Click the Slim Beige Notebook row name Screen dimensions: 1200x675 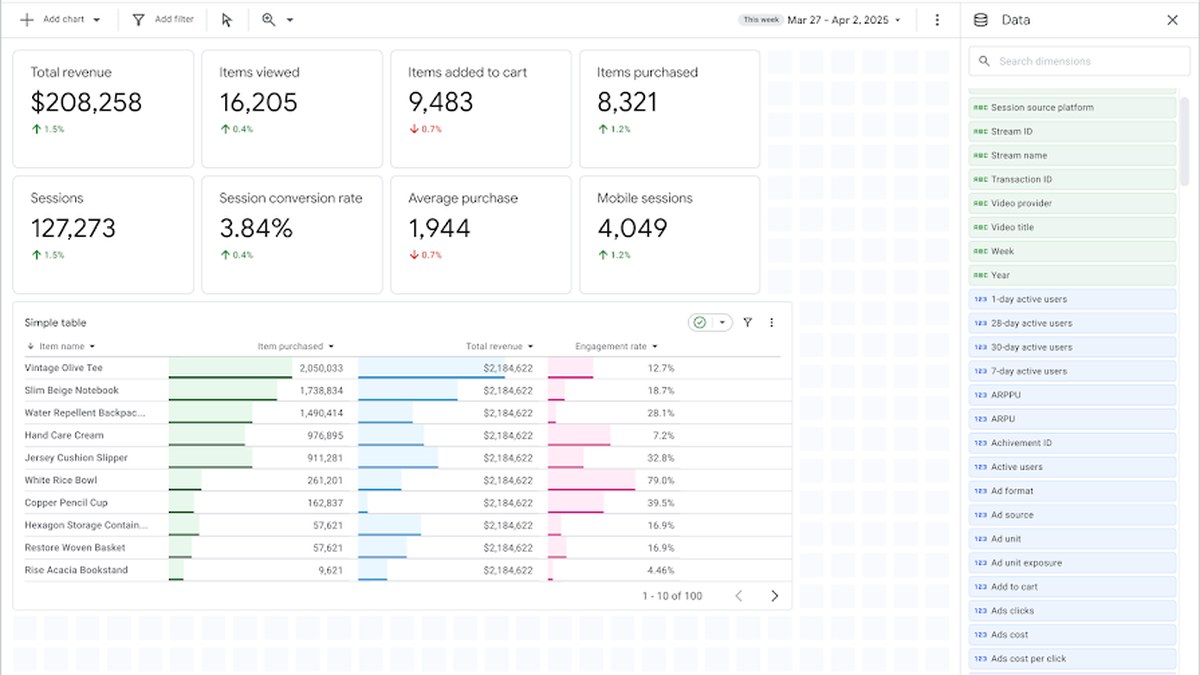72,390
